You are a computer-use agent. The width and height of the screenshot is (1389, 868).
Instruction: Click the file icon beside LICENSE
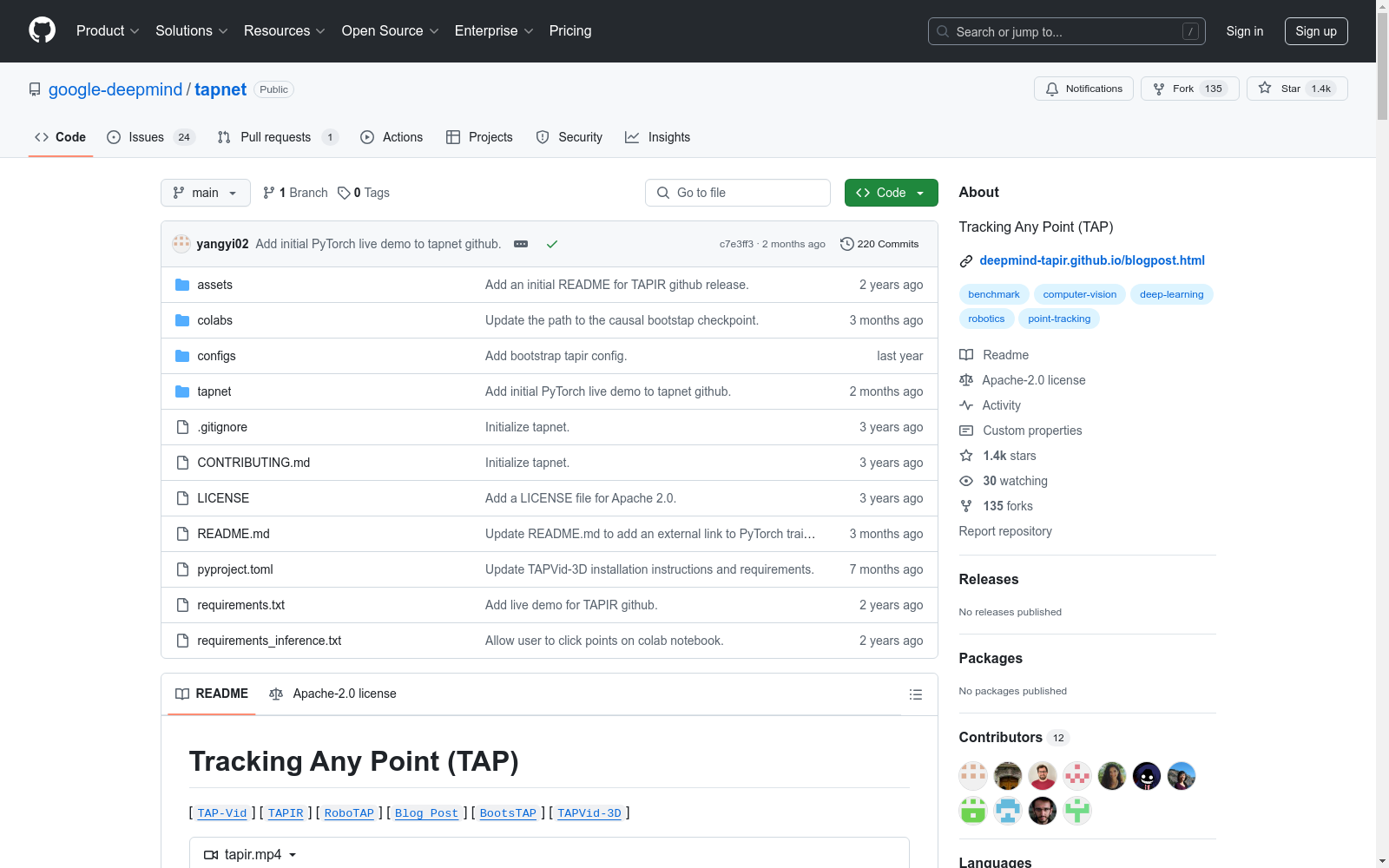point(182,498)
